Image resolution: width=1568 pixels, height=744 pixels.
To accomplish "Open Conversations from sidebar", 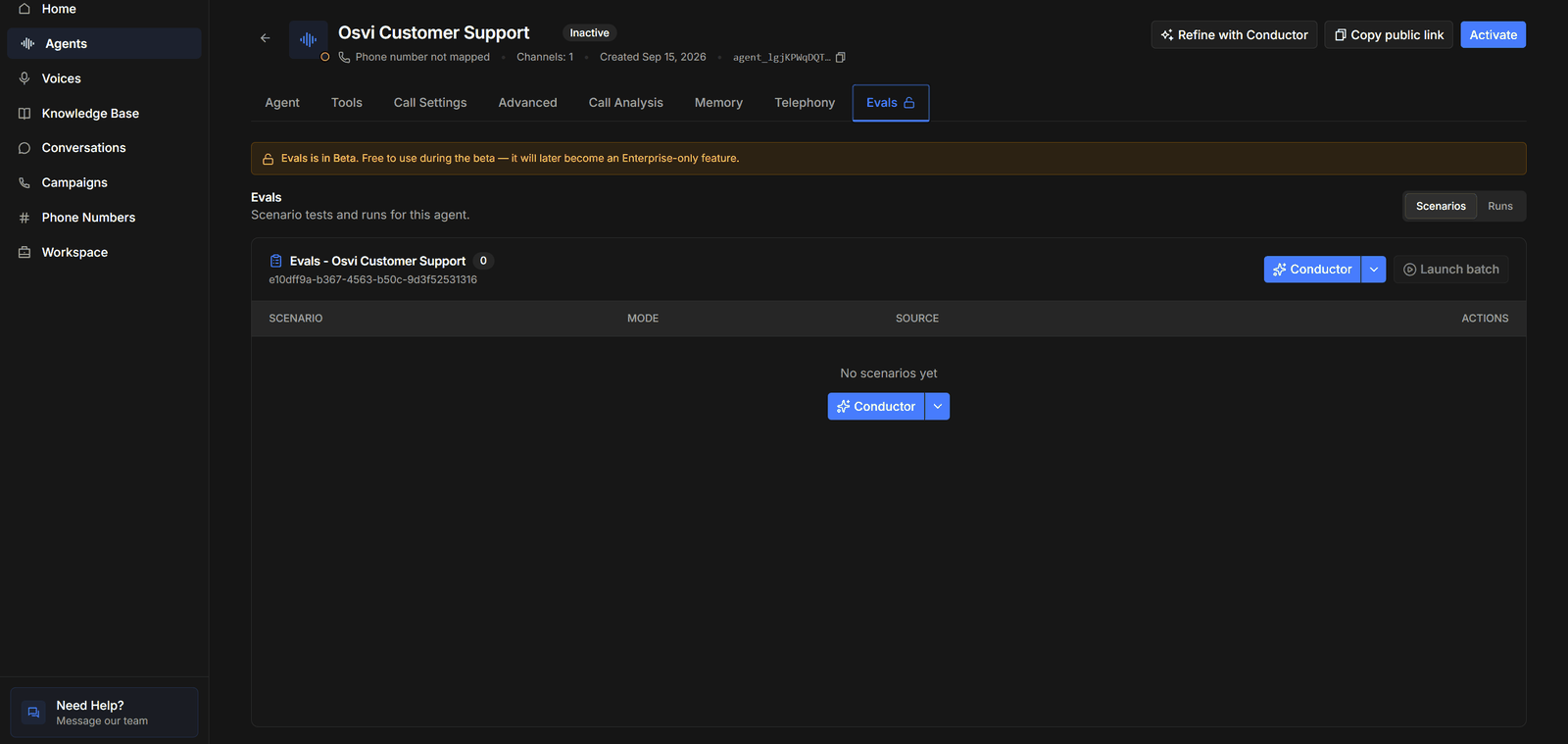I will point(104,148).
